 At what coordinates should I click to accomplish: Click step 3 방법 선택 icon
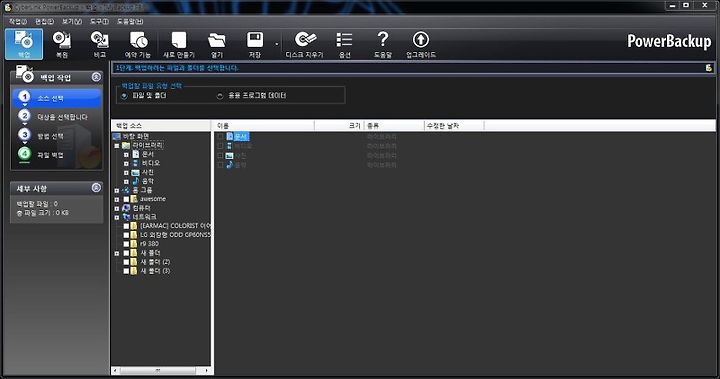click(x=24, y=135)
